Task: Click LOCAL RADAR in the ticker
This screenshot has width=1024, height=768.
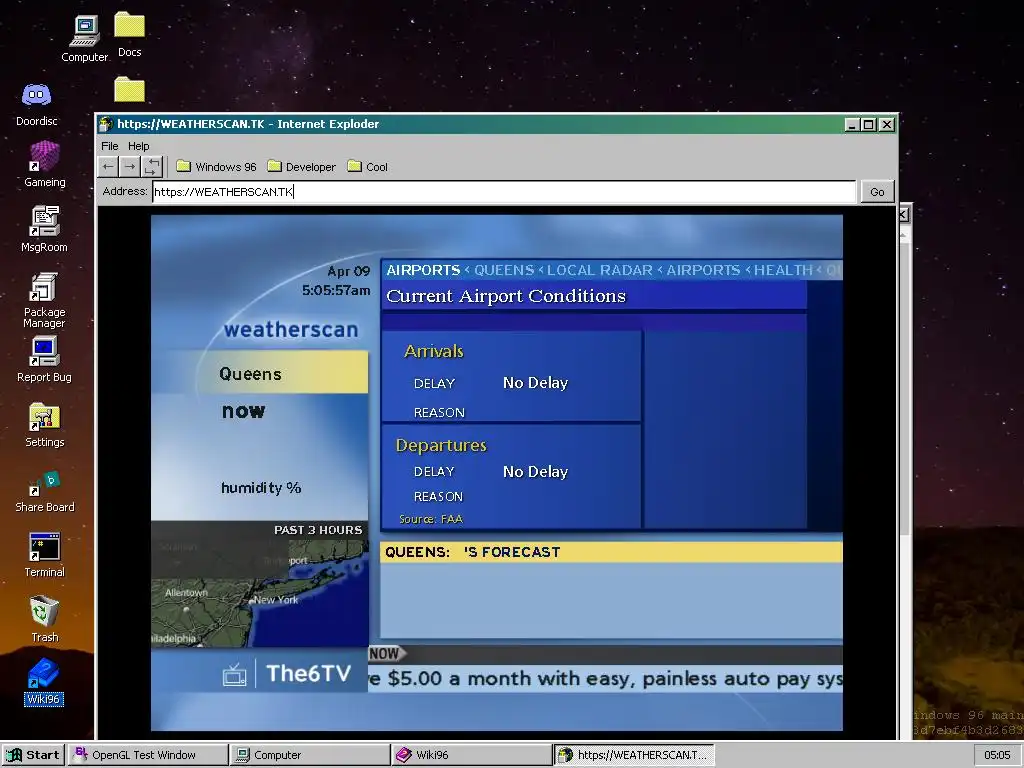Action: 600,270
